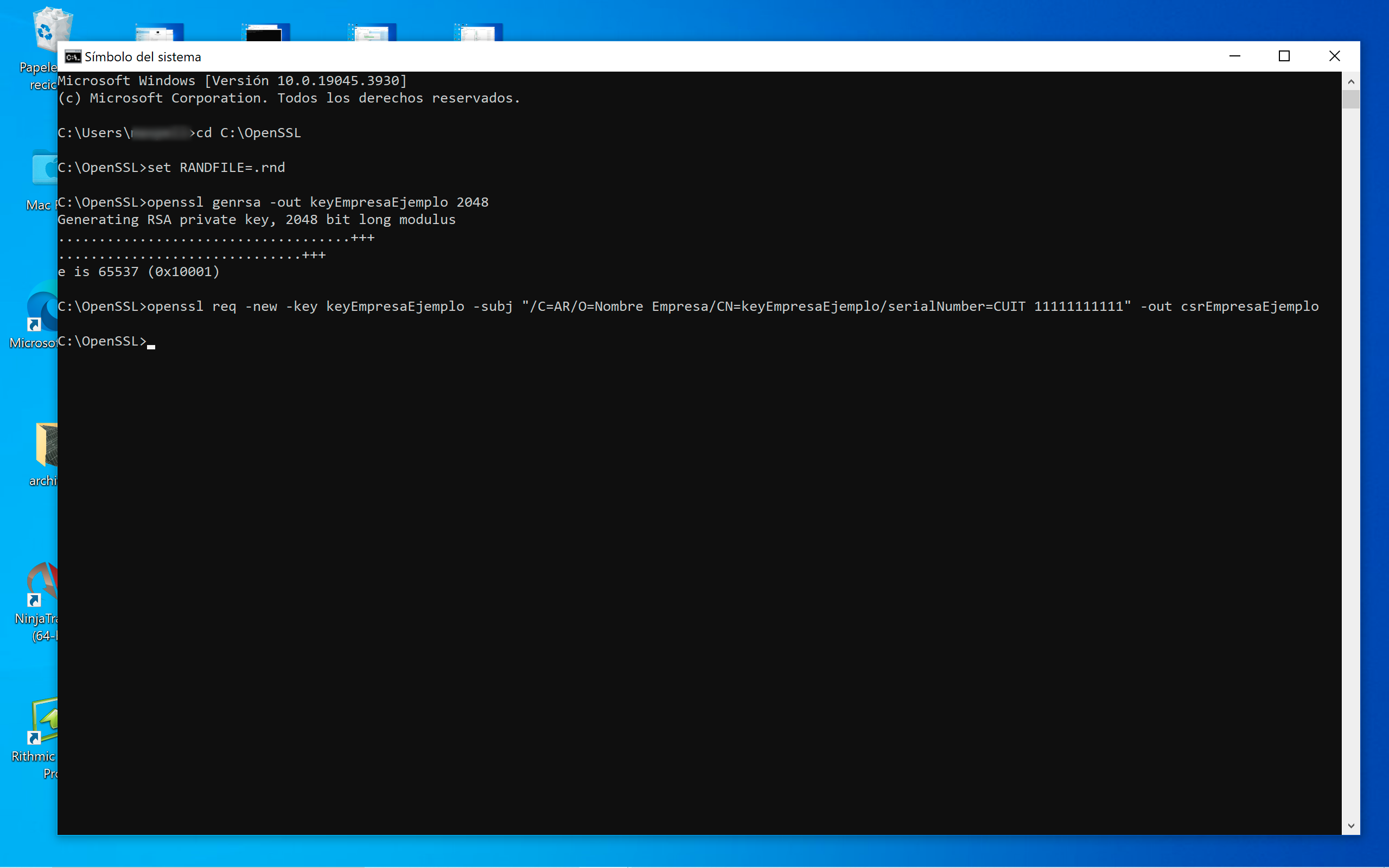Launch NinjaTrader desktop shortcut
This screenshot has height=868, width=1389.
click(x=43, y=583)
